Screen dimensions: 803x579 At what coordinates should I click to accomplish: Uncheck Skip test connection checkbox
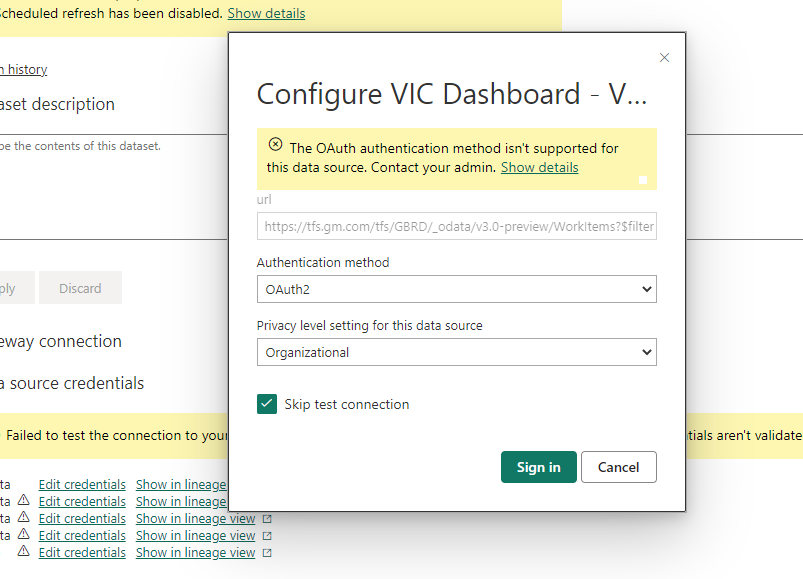[267, 404]
